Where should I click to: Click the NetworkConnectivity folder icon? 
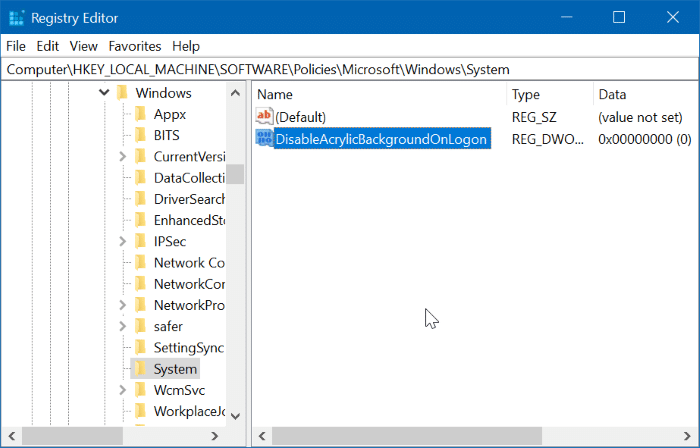click(x=141, y=284)
